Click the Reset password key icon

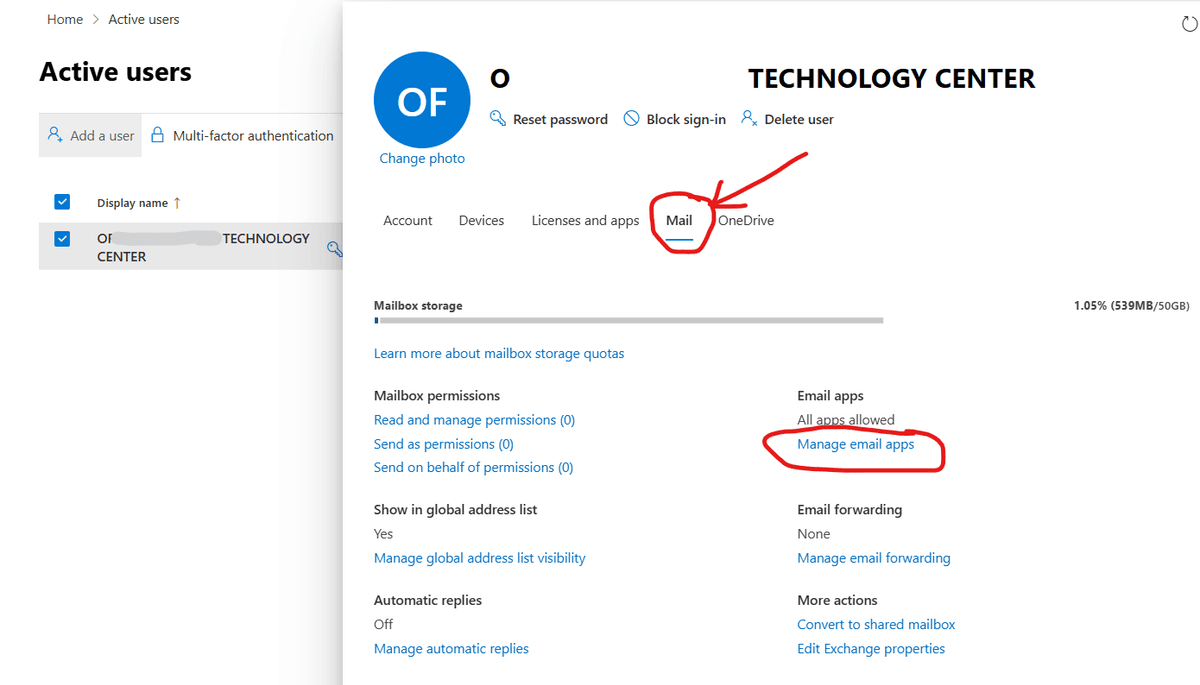(x=497, y=119)
